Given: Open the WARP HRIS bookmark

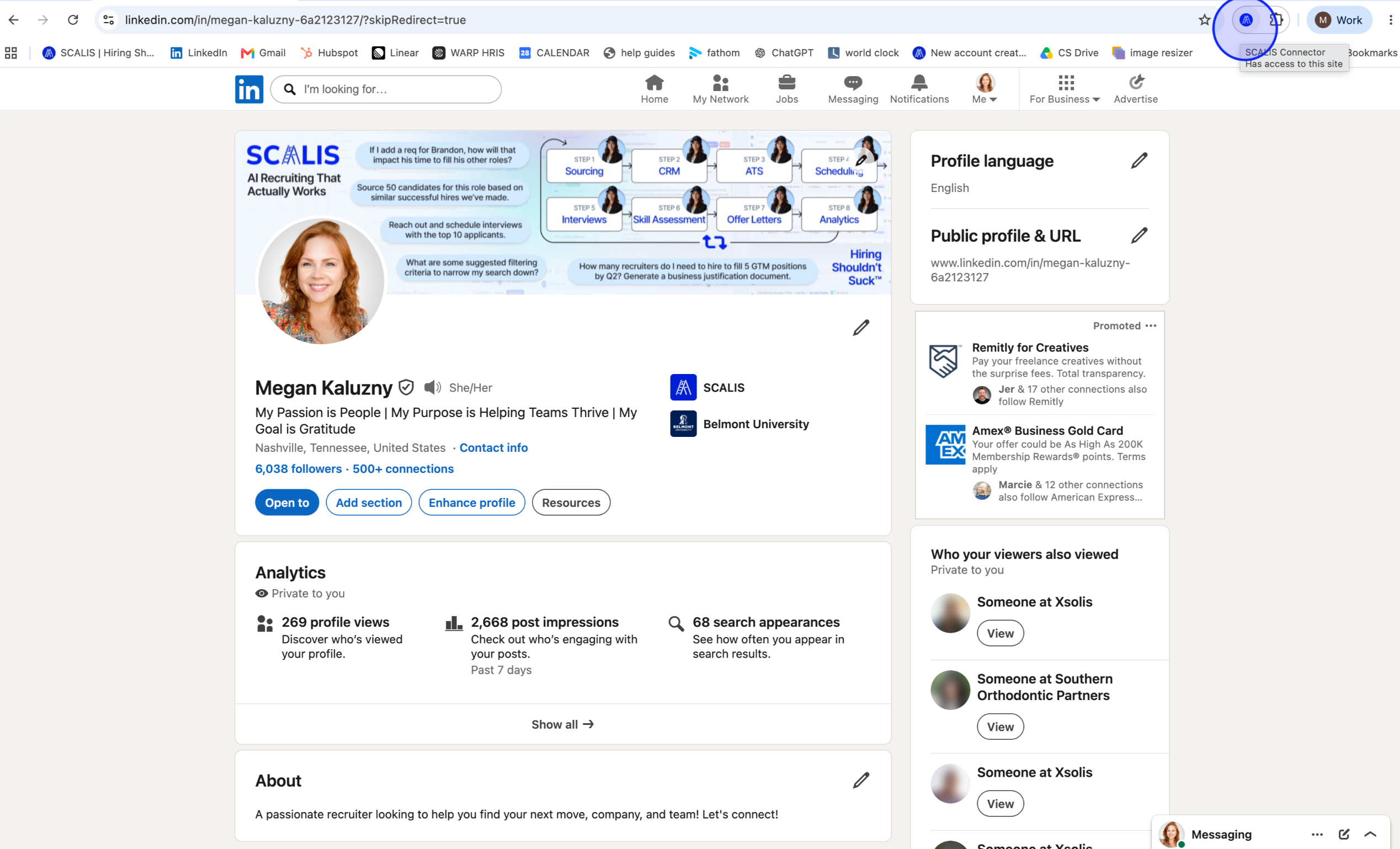Looking at the screenshot, I should point(469,53).
